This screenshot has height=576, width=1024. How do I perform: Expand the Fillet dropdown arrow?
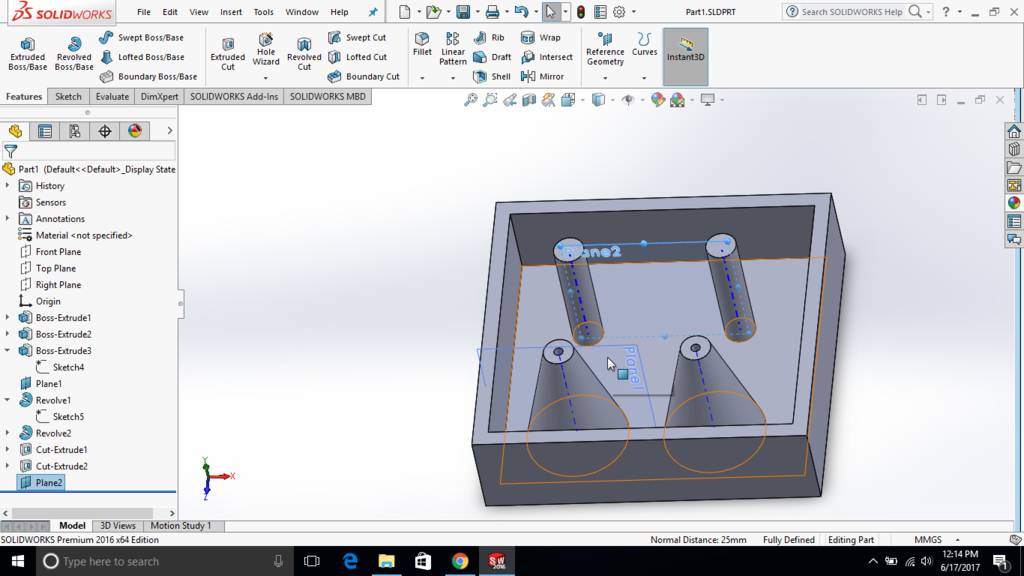[422, 78]
